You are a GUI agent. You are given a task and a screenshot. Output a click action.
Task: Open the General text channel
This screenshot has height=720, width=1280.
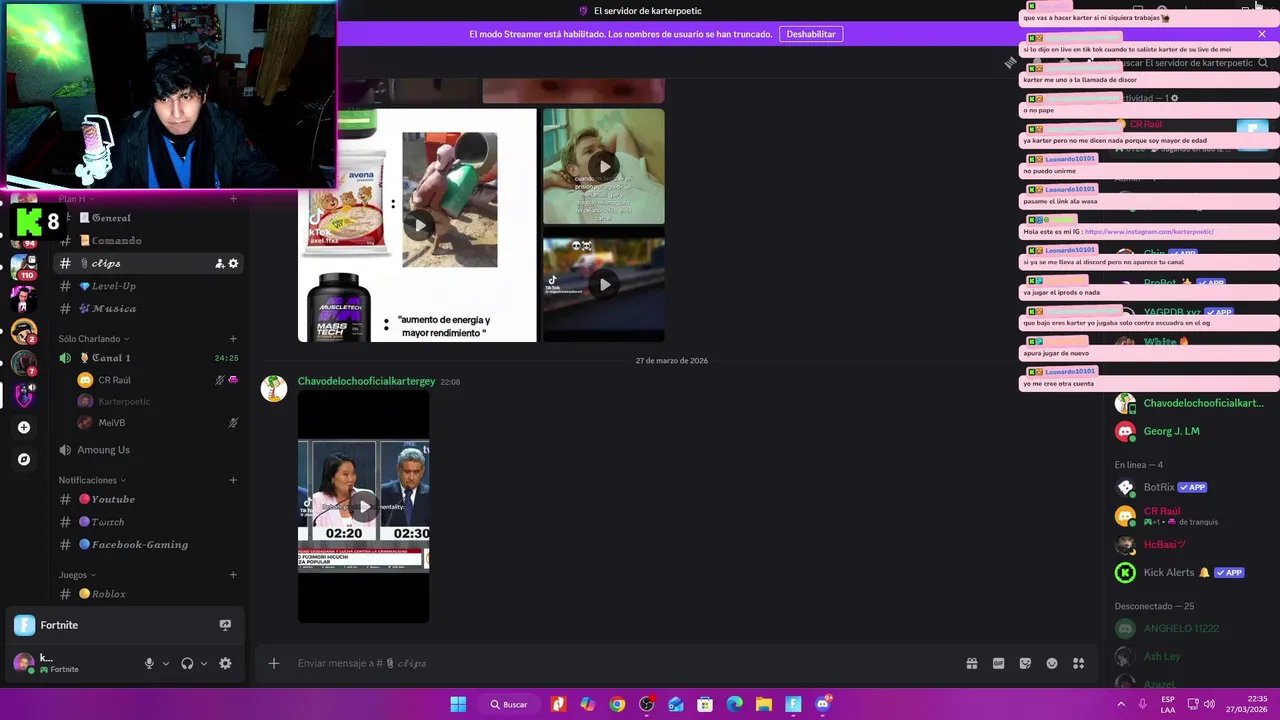[x=148, y=218]
